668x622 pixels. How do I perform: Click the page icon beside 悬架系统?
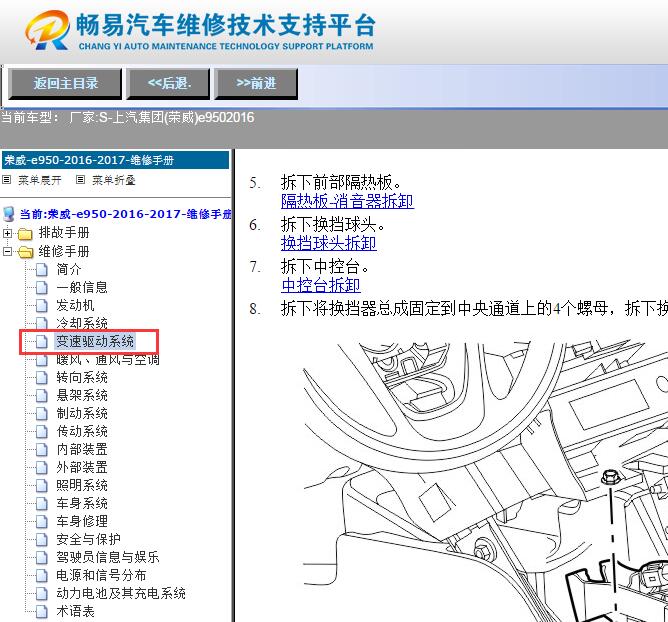(41, 396)
